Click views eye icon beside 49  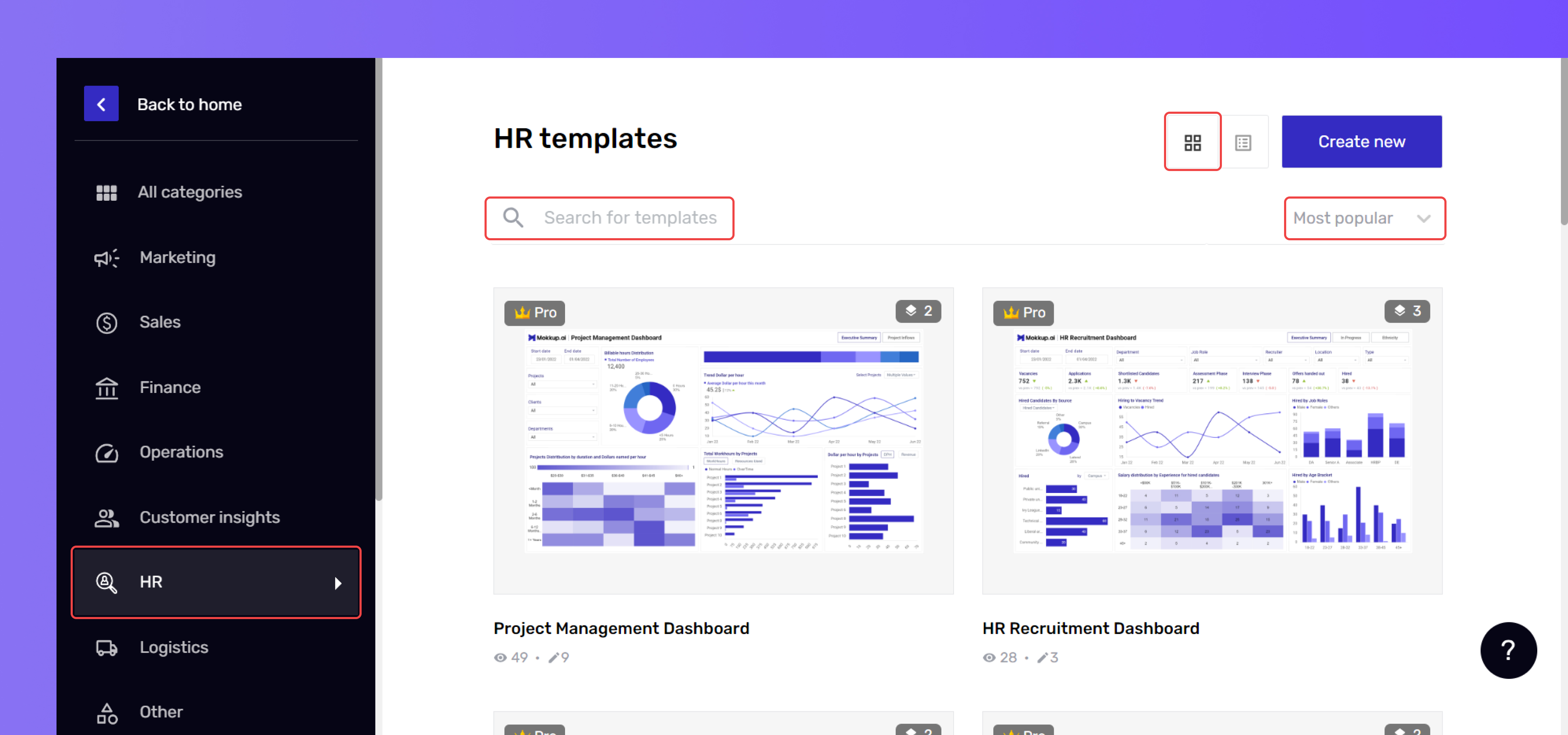click(x=500, y=658)
